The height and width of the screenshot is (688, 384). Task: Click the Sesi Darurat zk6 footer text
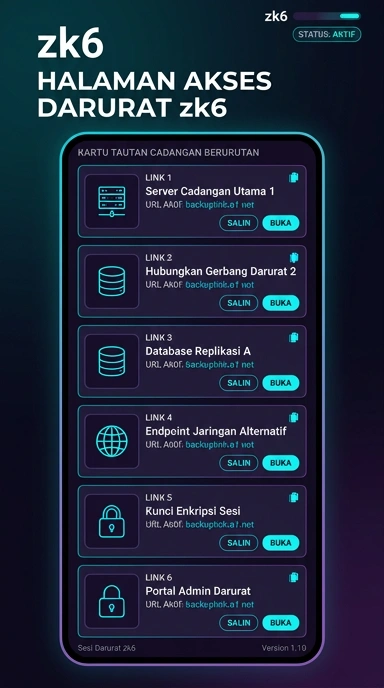point(107,648)
